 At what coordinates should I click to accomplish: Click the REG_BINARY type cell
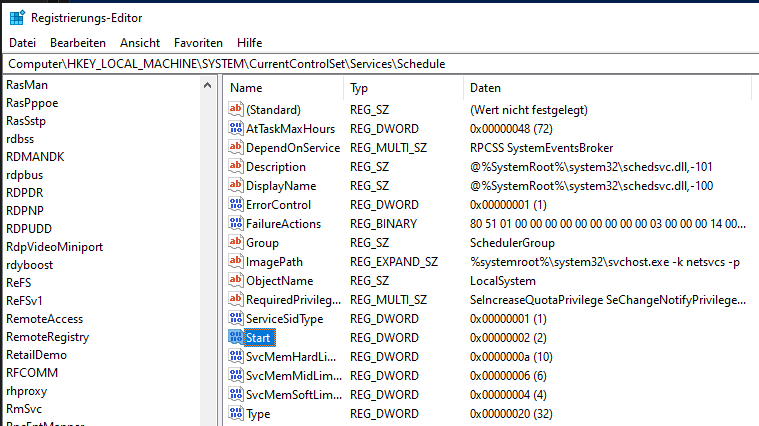pyautogui.click(x=383, y=224)
